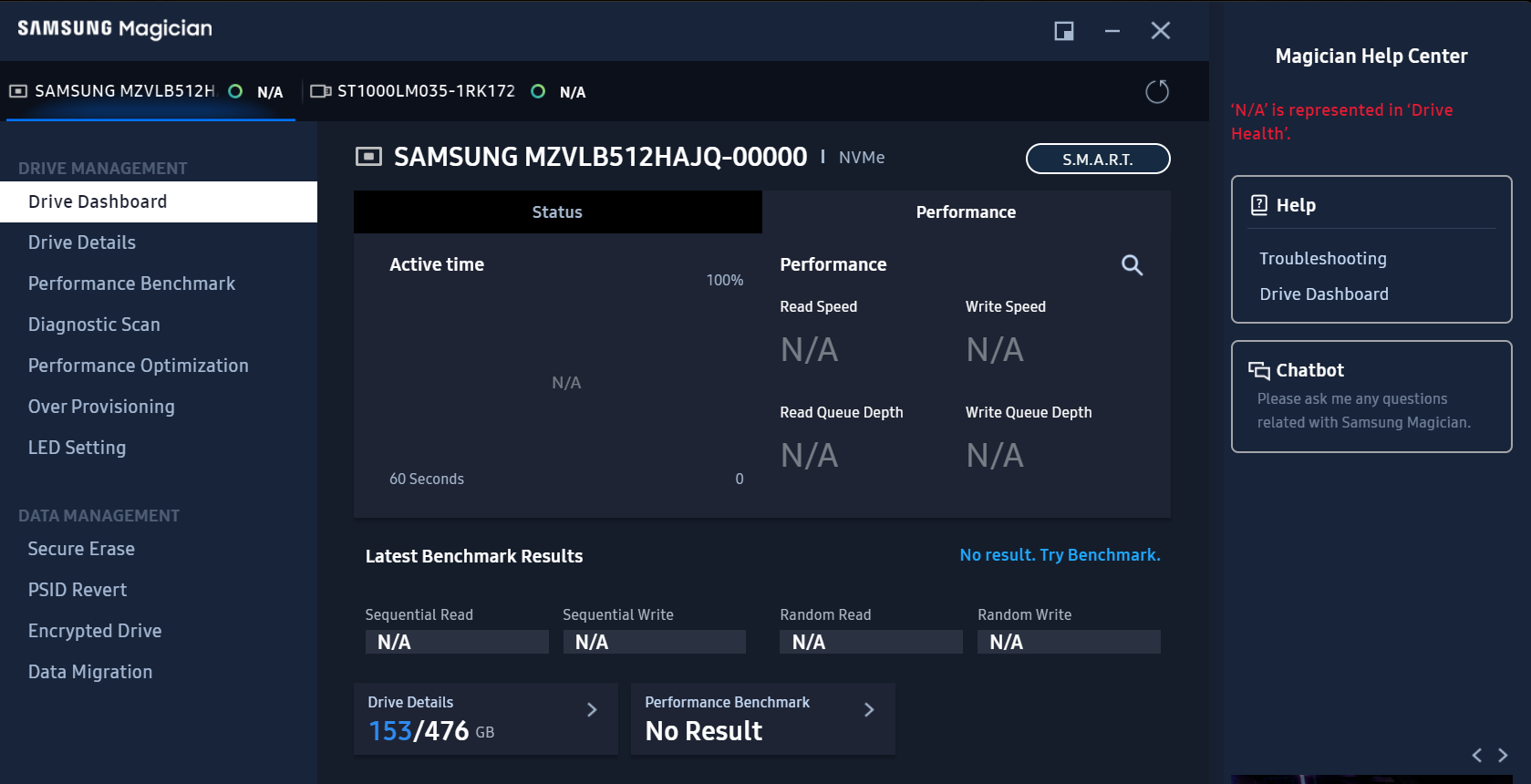Image resolution: width=1531 pixels, height=784 pixels.
Task: Click the Chatbot speech bubble icon
Action: pos(1258,370)
